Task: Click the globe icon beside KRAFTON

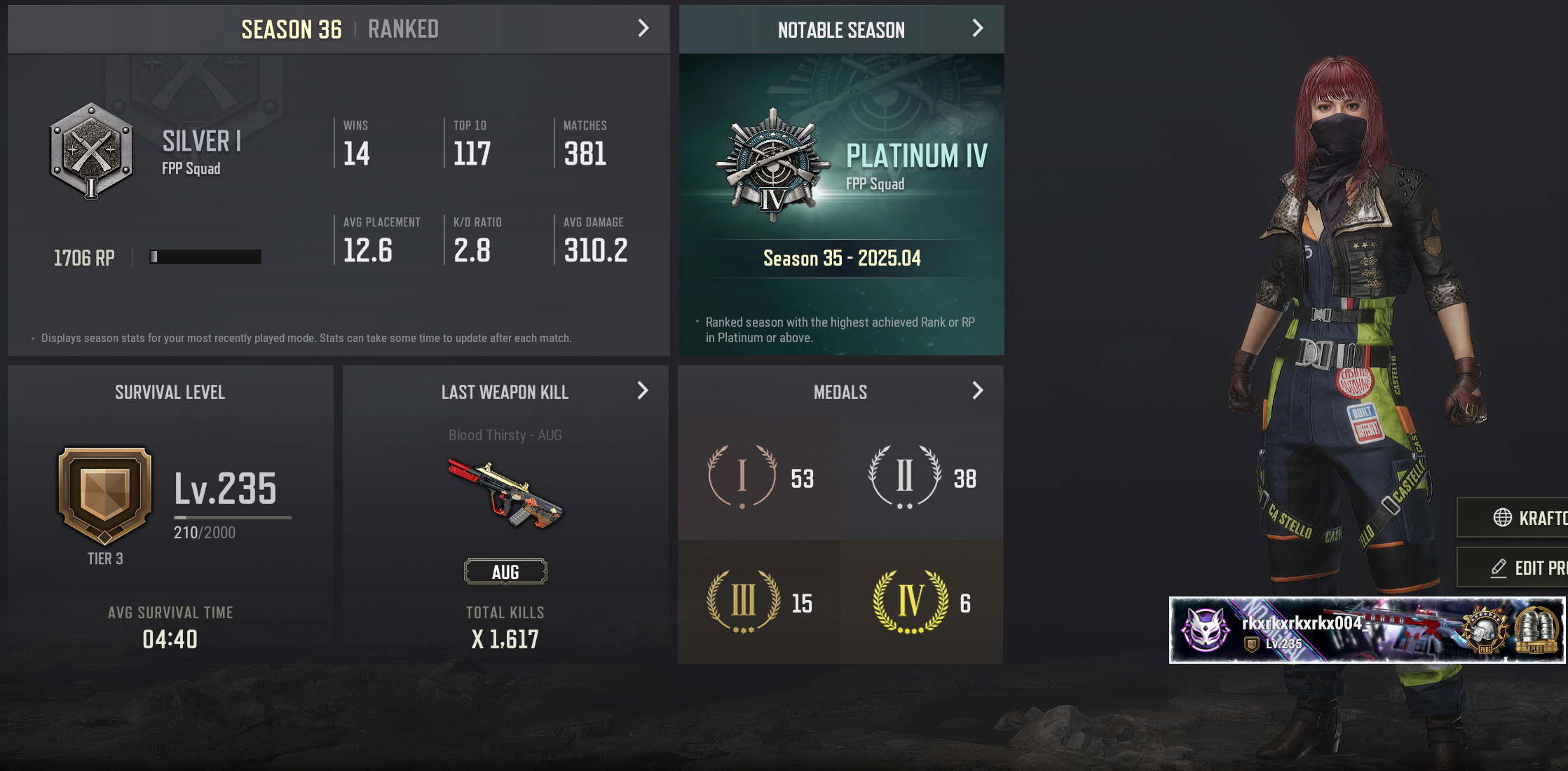Action: pos(1502,517)
